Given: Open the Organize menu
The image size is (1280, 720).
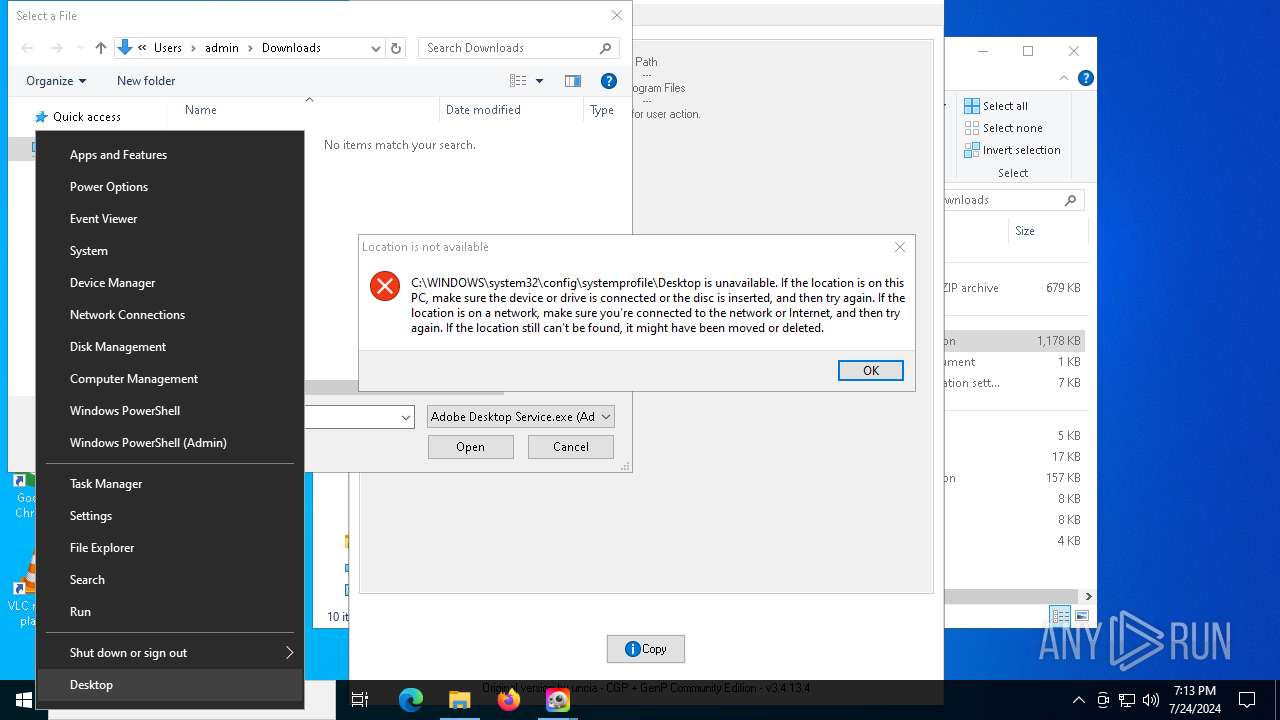Looking at the screenshot, I should [56, 81].
